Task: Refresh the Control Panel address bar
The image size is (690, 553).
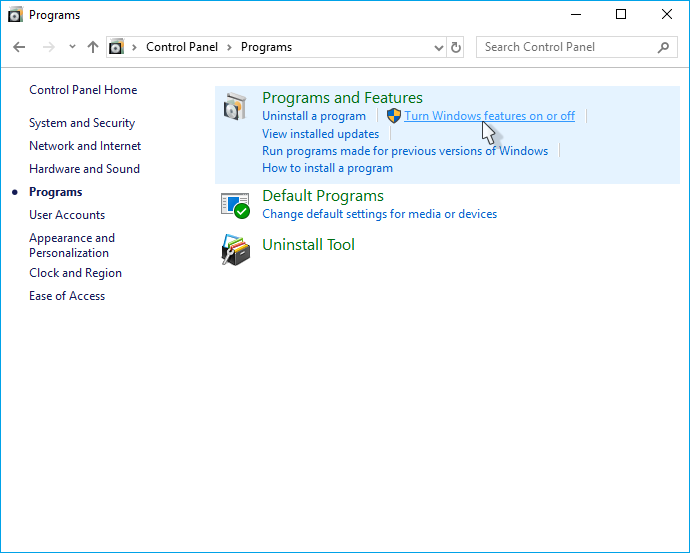Action: [x=457, y=47]
